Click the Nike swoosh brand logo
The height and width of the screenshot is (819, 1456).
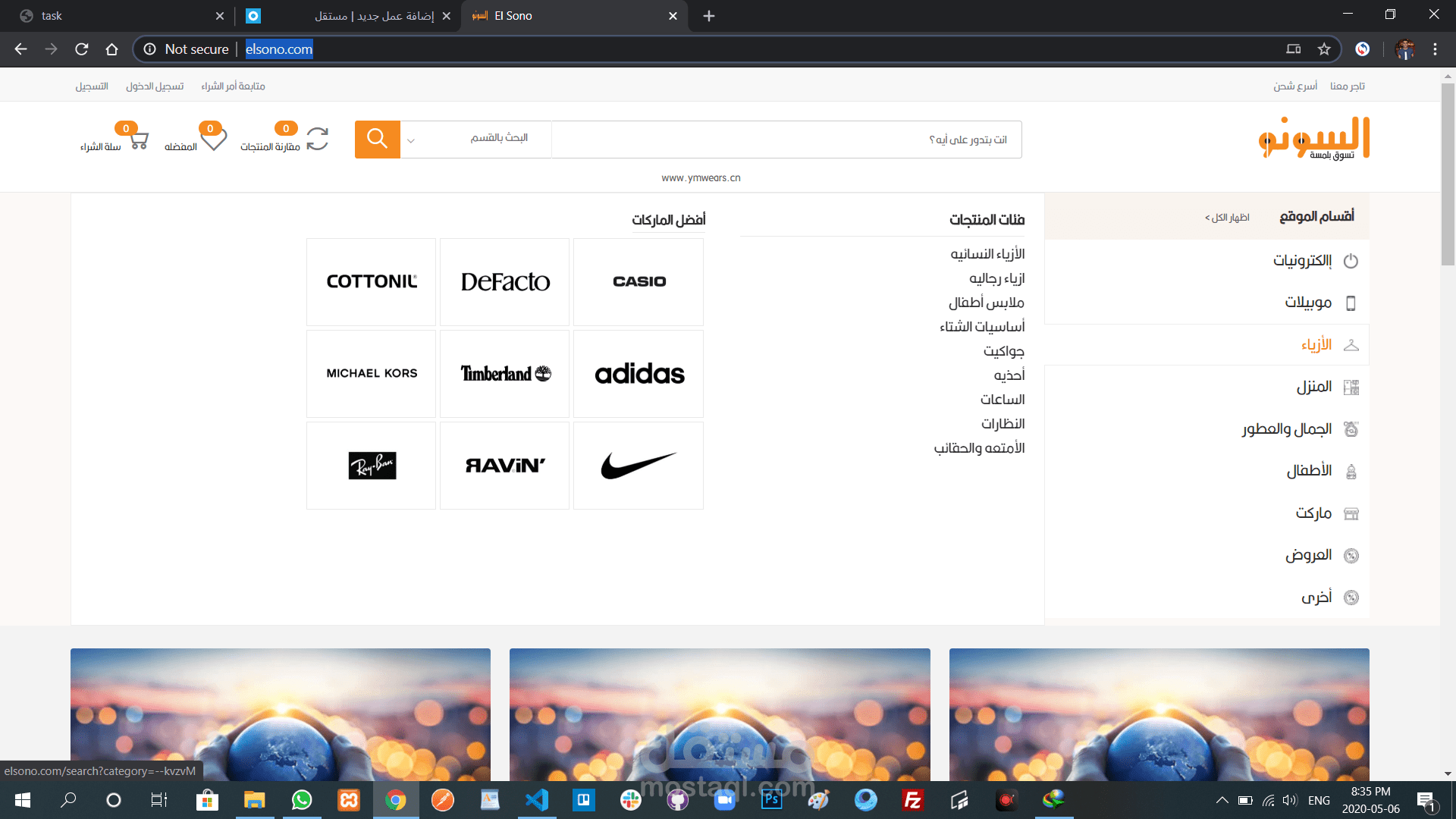[x=639, y=465]
